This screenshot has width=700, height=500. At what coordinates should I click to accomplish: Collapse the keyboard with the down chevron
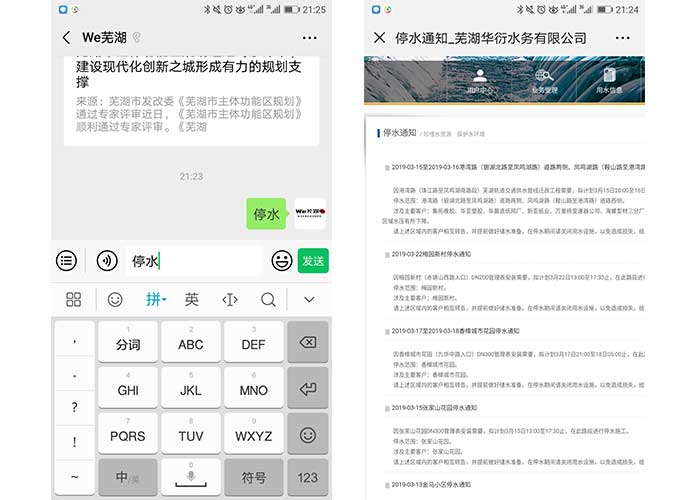click(x=309, y=299)
